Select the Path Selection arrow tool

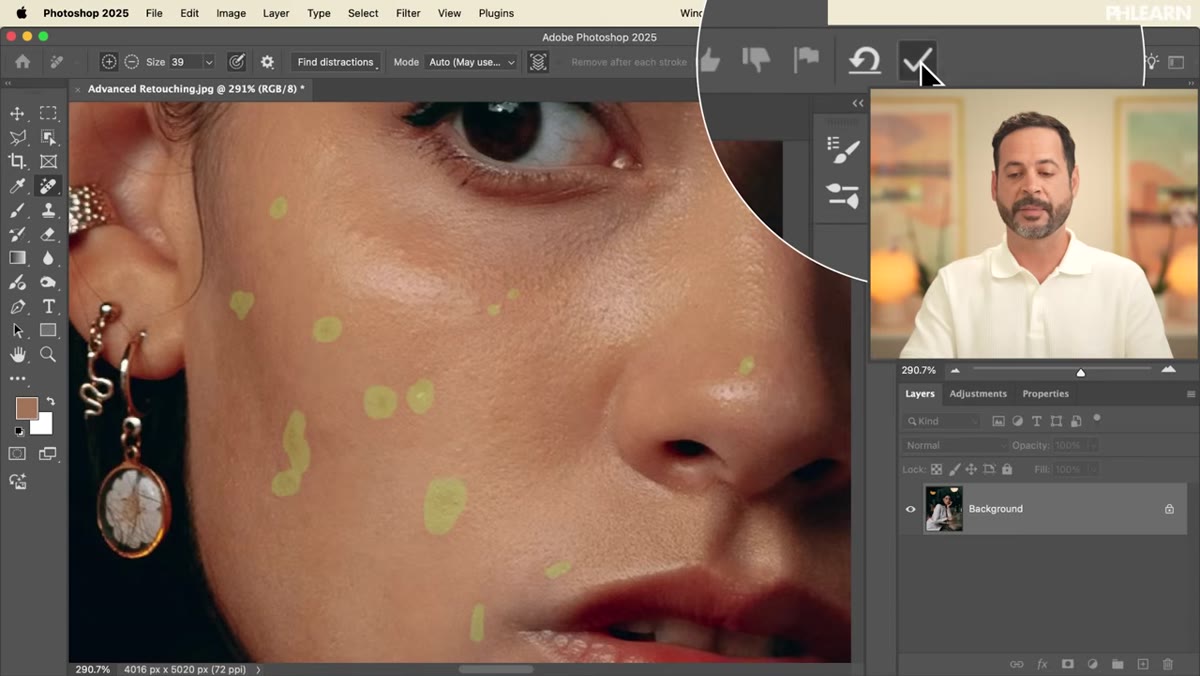[17, 331]
